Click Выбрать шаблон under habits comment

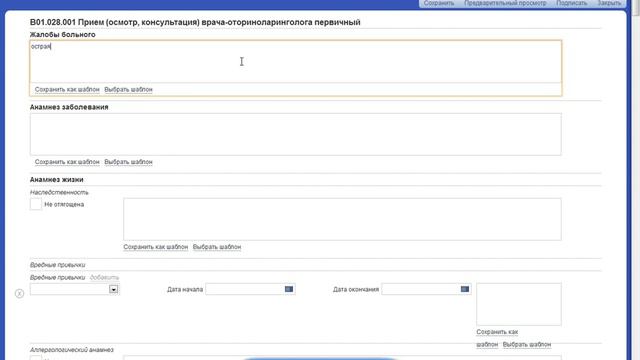[x=527, y=344]
